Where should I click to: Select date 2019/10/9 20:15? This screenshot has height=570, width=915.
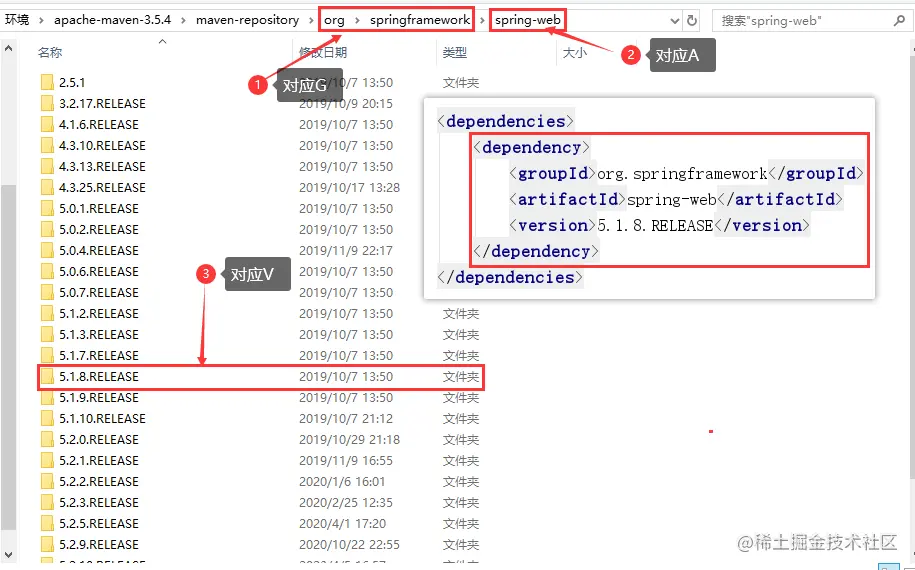(x=345, y=104)
